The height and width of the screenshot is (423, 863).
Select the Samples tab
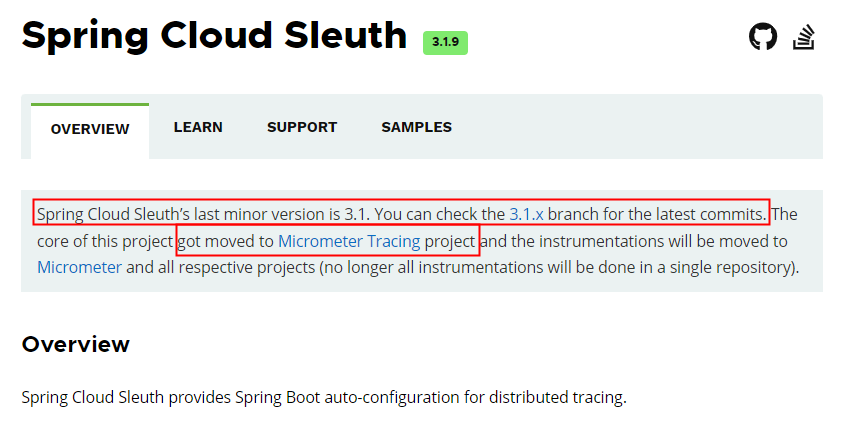point(417,127)
